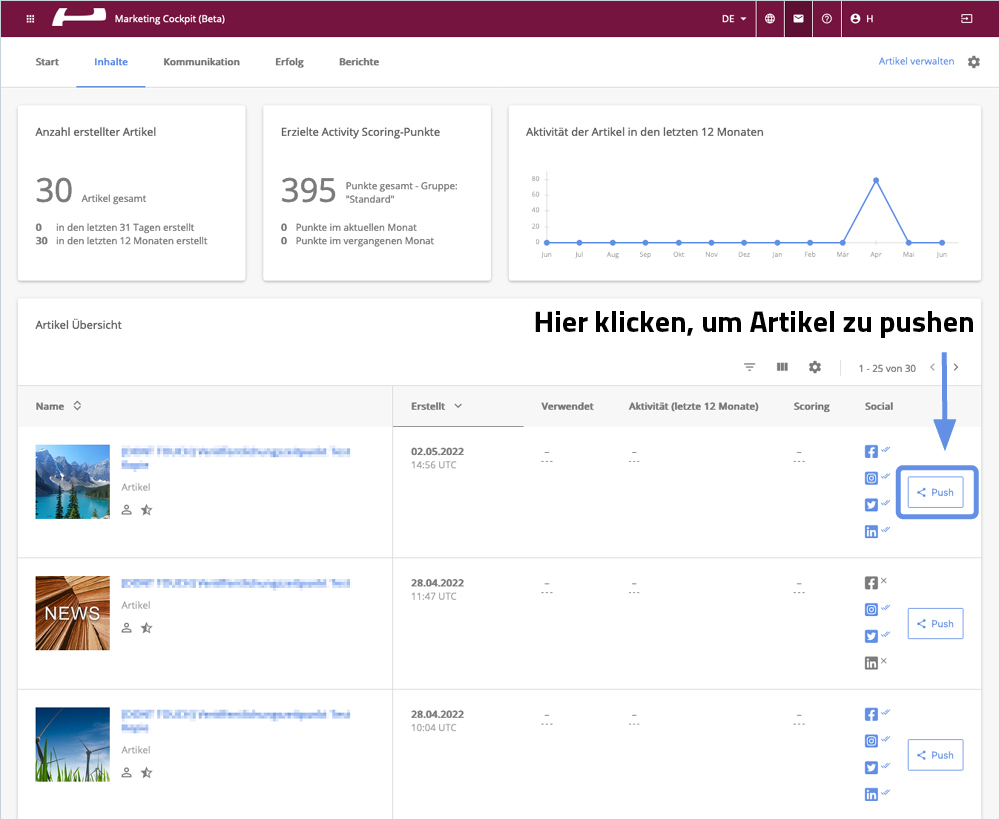The height and width of the screenshot is (820, 1000).
Task: Click person icon on mountain lake article
Action: point(127,510)
